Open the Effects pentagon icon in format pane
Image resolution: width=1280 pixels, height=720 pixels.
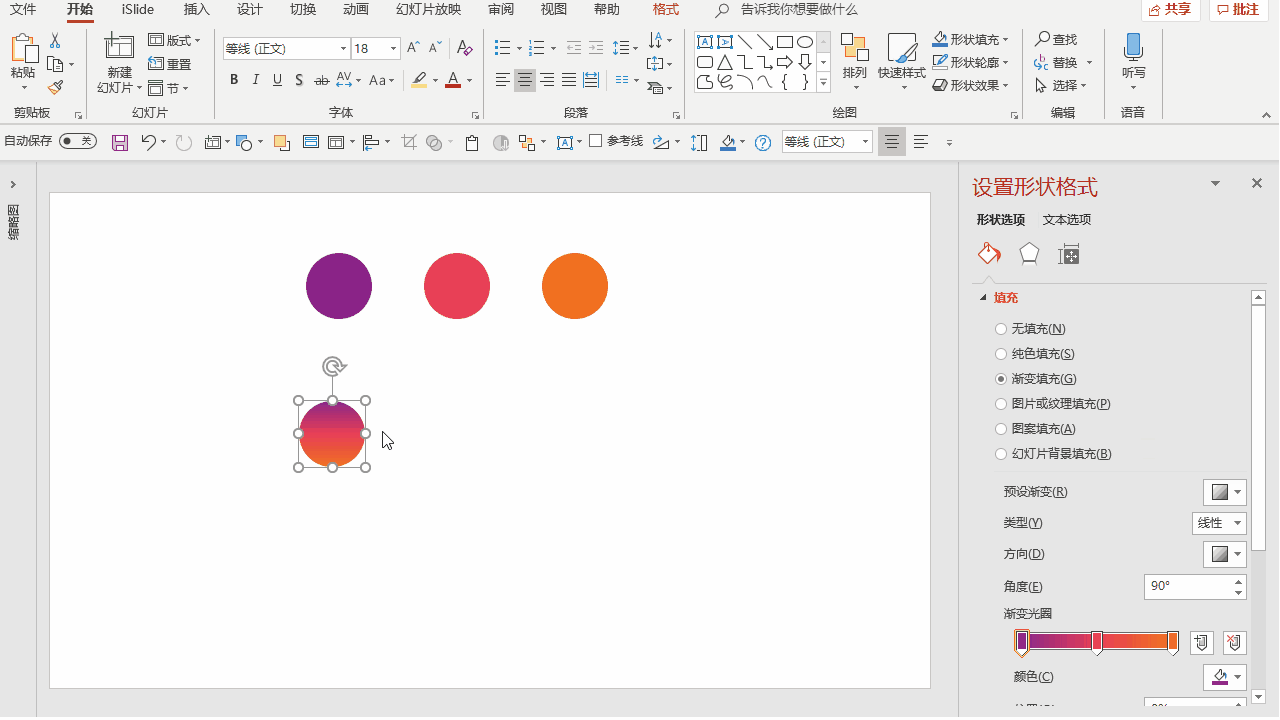coord(1029,254)
